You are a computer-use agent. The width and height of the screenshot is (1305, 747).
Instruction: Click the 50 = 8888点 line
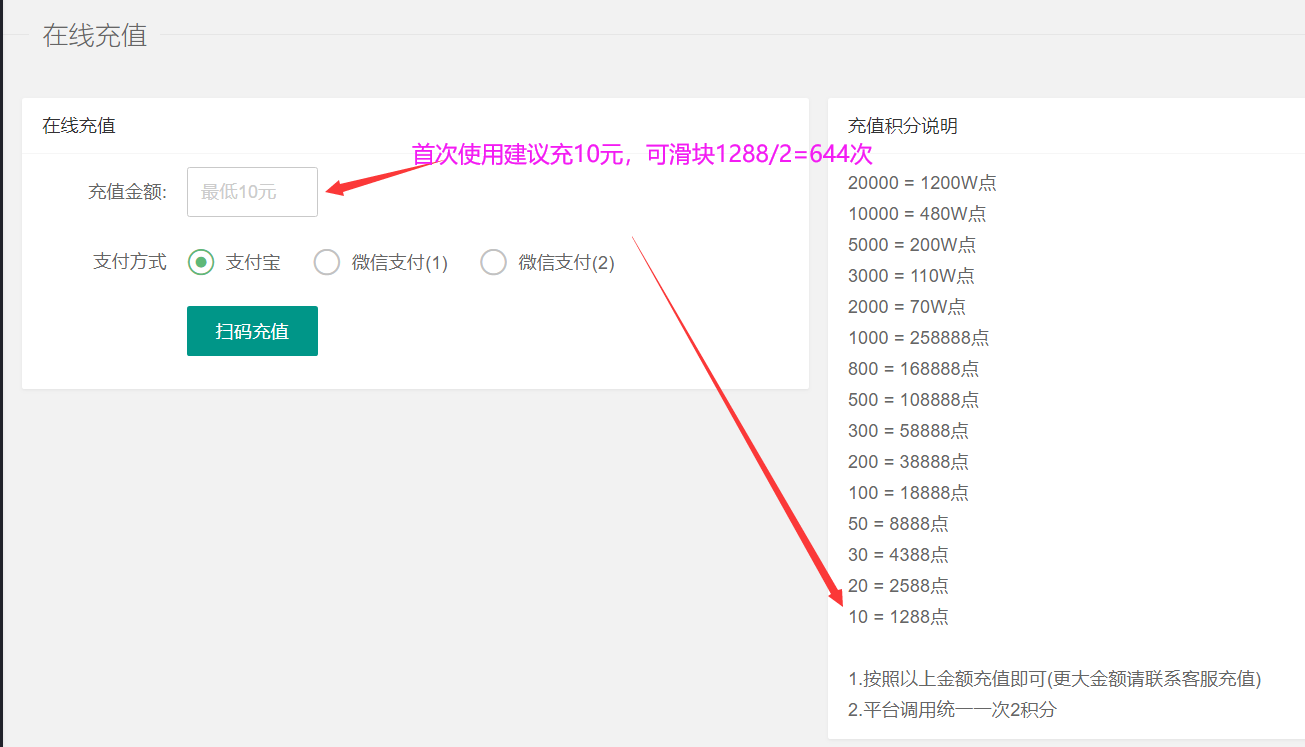pyautogui.click(x=898, y=524)
